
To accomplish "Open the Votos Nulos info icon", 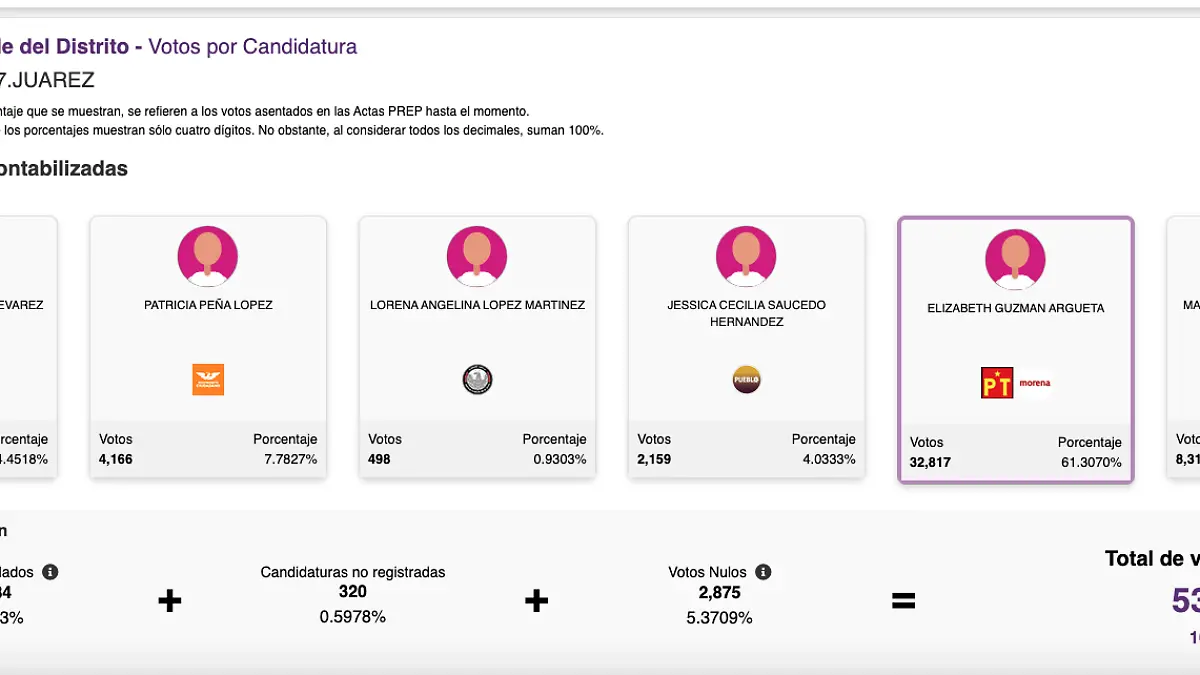I will (x=763, y=572).
